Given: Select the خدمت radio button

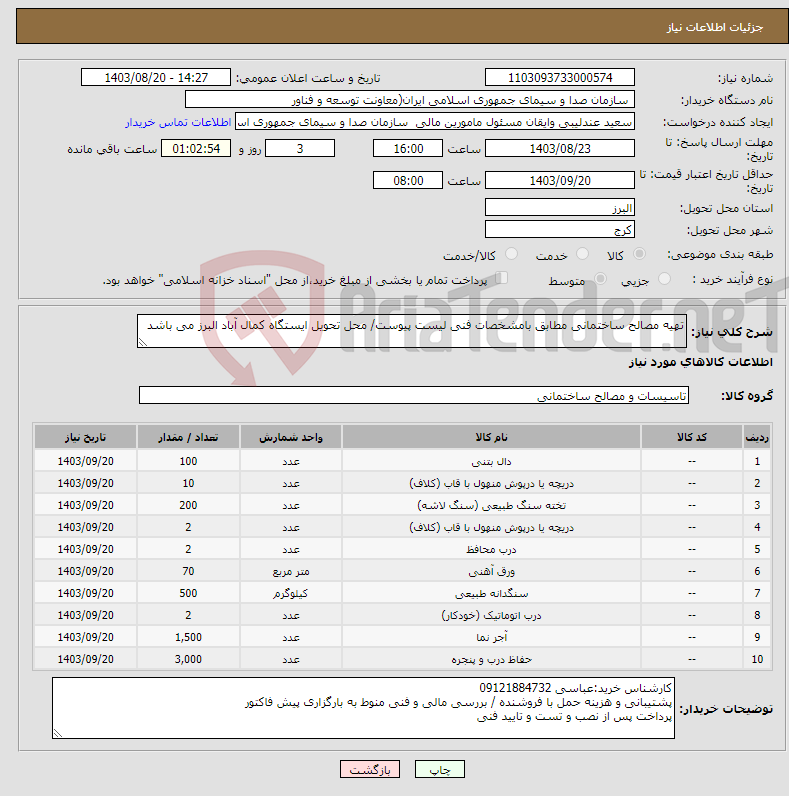Looking at the screenshot, I should point(582,254).
